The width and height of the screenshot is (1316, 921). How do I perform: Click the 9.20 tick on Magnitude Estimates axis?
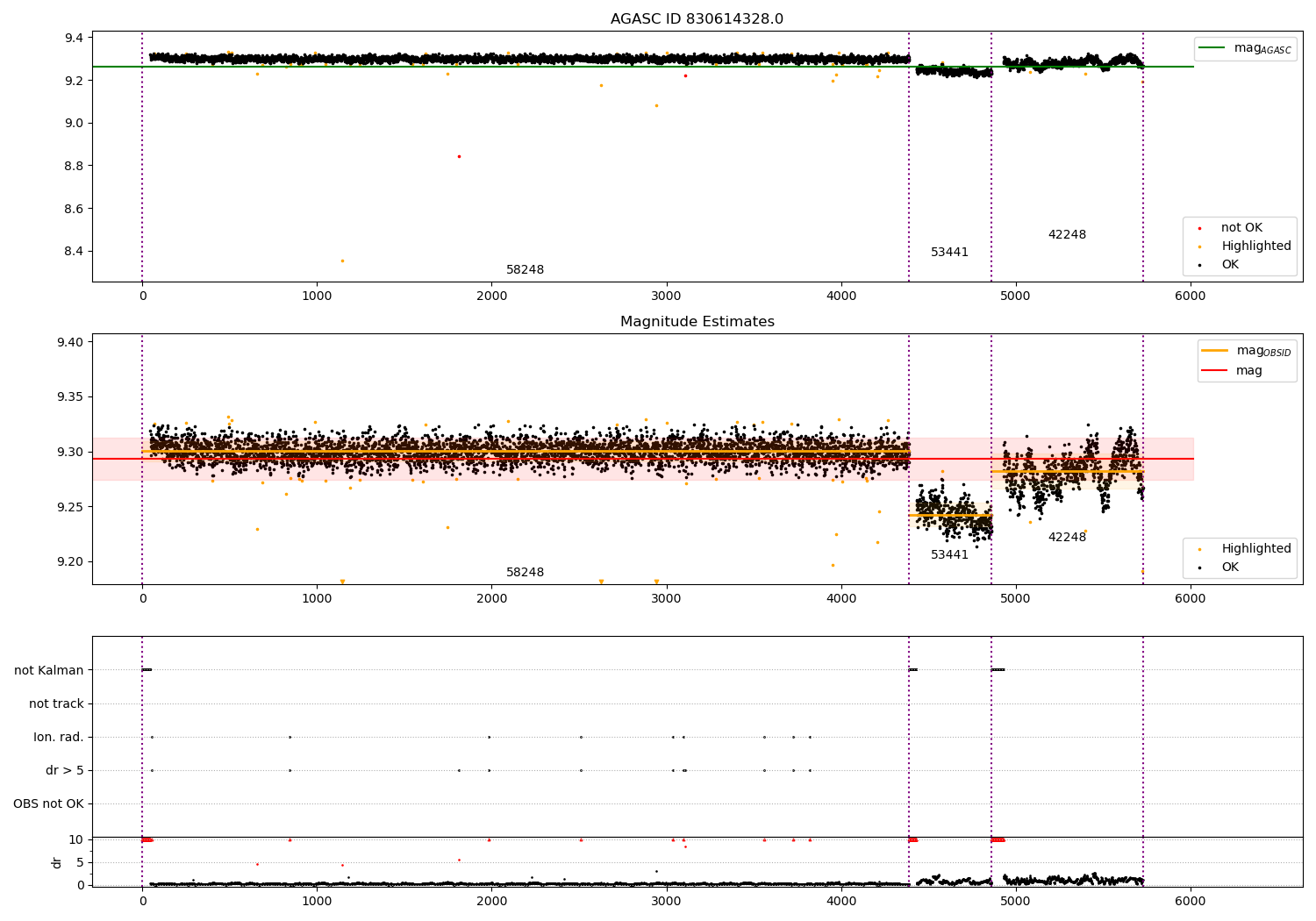tap(70, 562)
